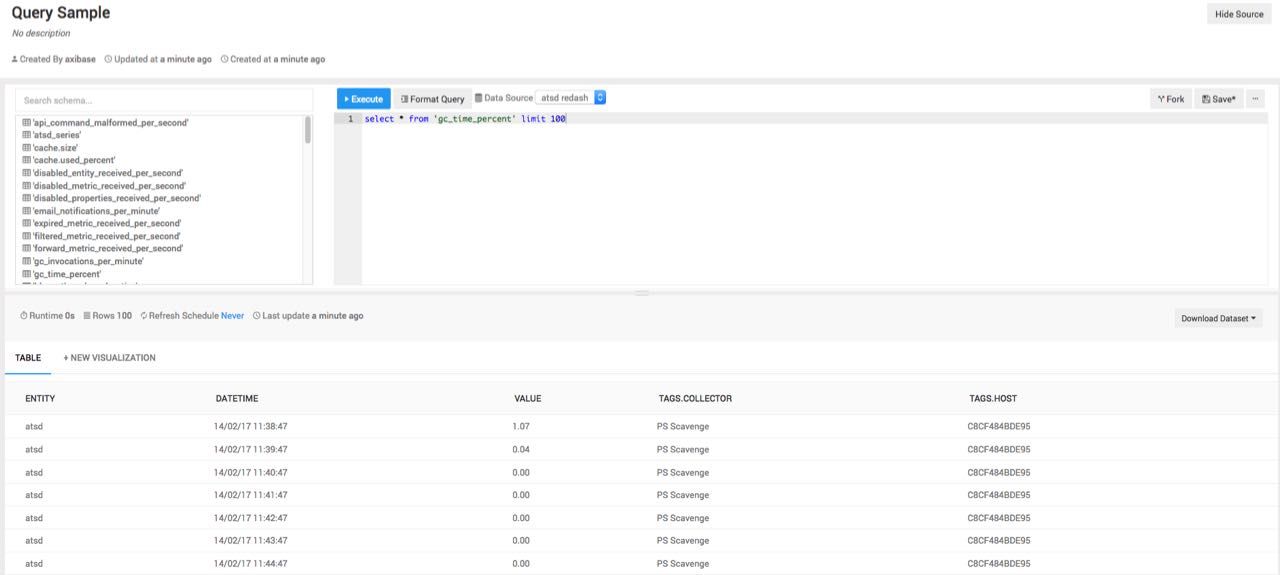Click the table icon beside 'disabled_entity_received_per_second'
Image resolution: width=1280 pixels, height=575 pixels.
pyautogui.click(x=27, y=173)
